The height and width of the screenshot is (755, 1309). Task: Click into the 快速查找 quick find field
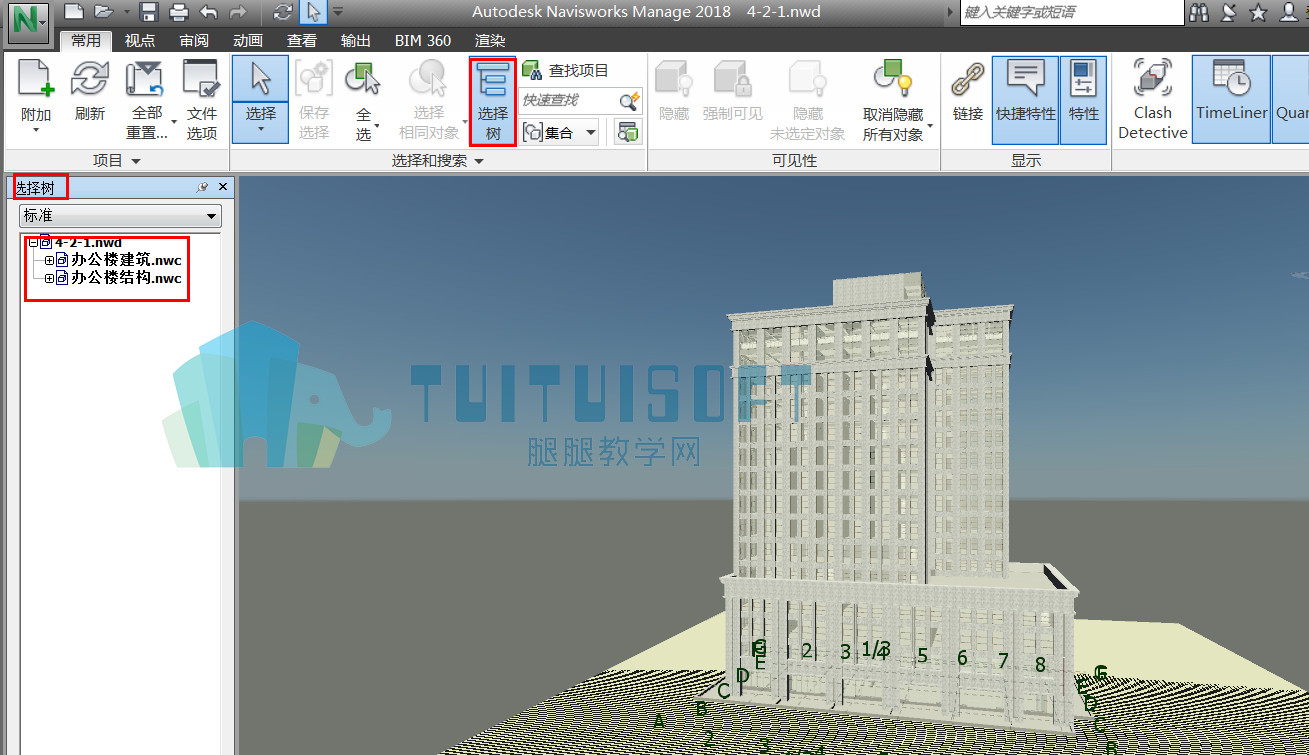pyautogui.click(x=569, y=101)
